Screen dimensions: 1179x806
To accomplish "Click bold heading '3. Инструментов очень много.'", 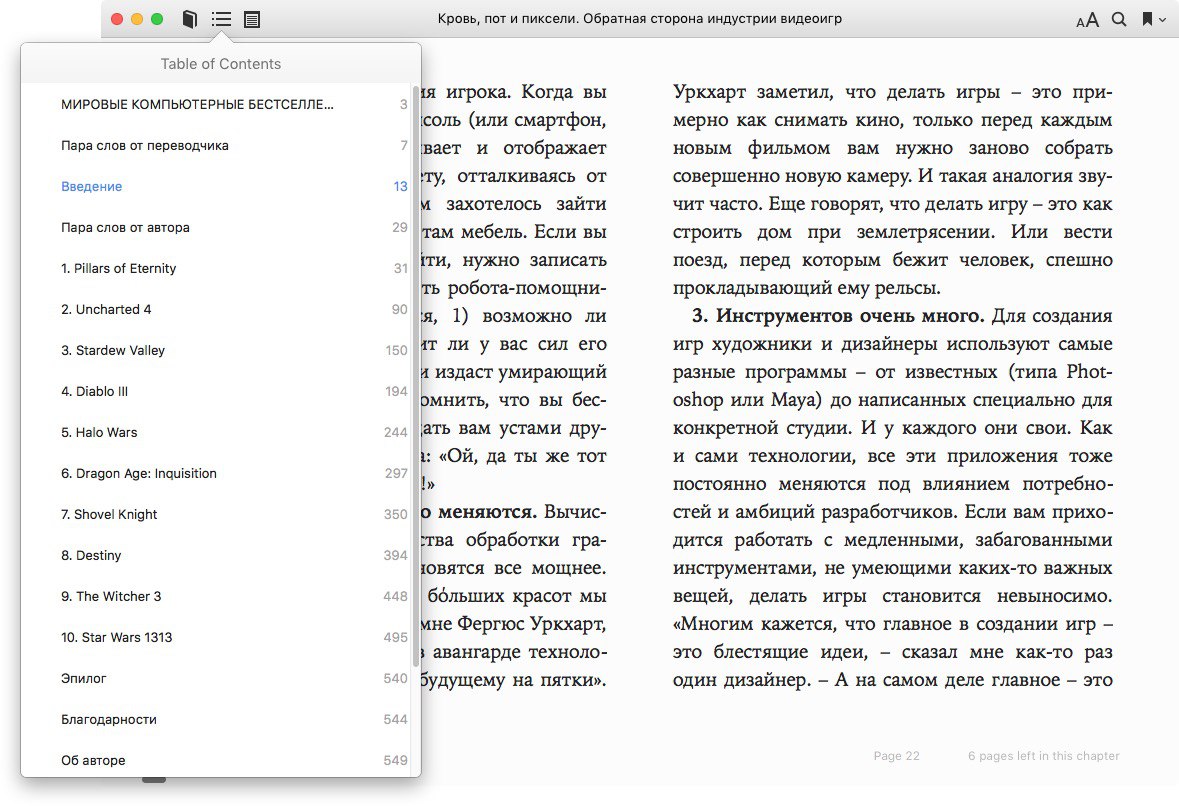I will pos(838,315).
